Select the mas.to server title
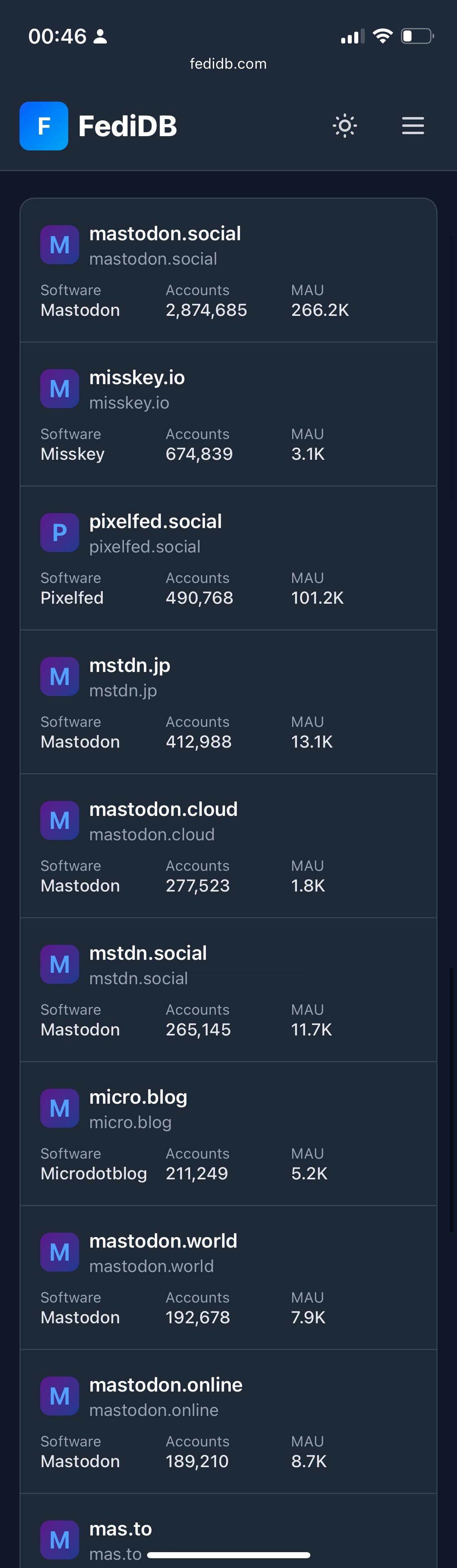The width and height of the screenshot is (457, 1568). click(121, 1529)
